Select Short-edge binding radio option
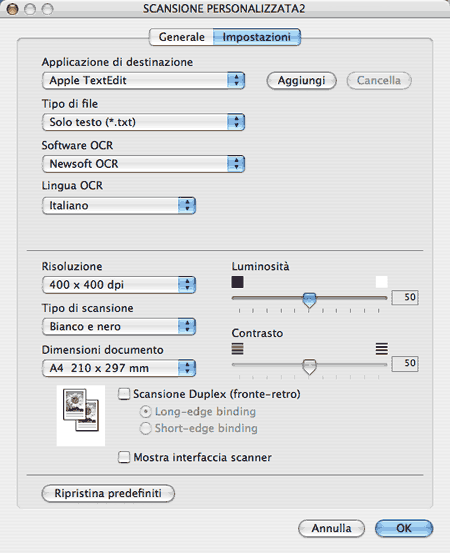 click(x=145, y=428)
